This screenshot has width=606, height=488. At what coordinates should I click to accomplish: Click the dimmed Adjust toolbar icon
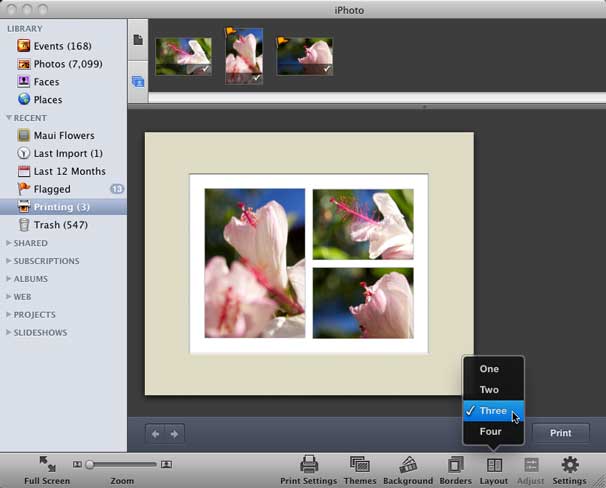click(x=531, y=465)
